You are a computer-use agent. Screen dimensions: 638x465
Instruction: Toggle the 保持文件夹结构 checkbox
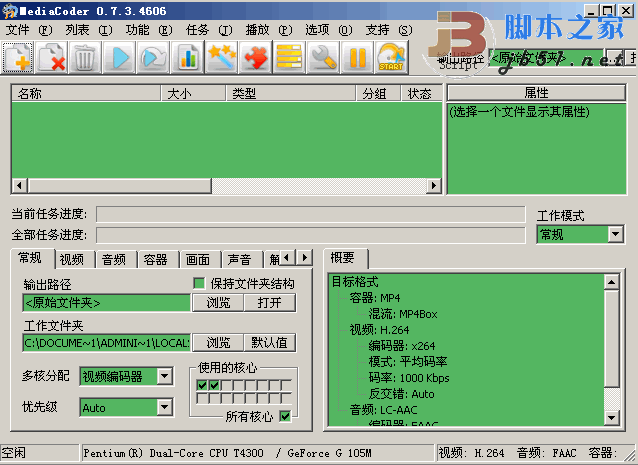point(199,283)
